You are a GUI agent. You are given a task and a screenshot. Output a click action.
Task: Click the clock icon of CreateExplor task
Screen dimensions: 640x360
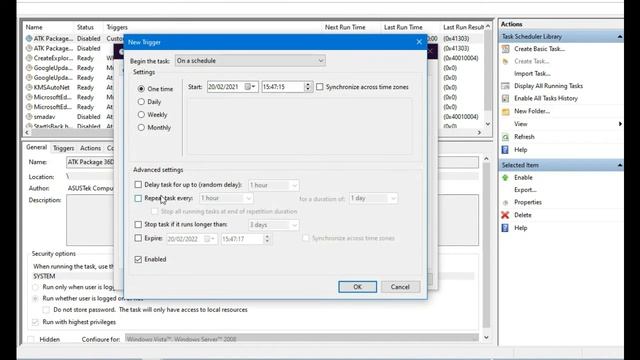tap(29, 58)
